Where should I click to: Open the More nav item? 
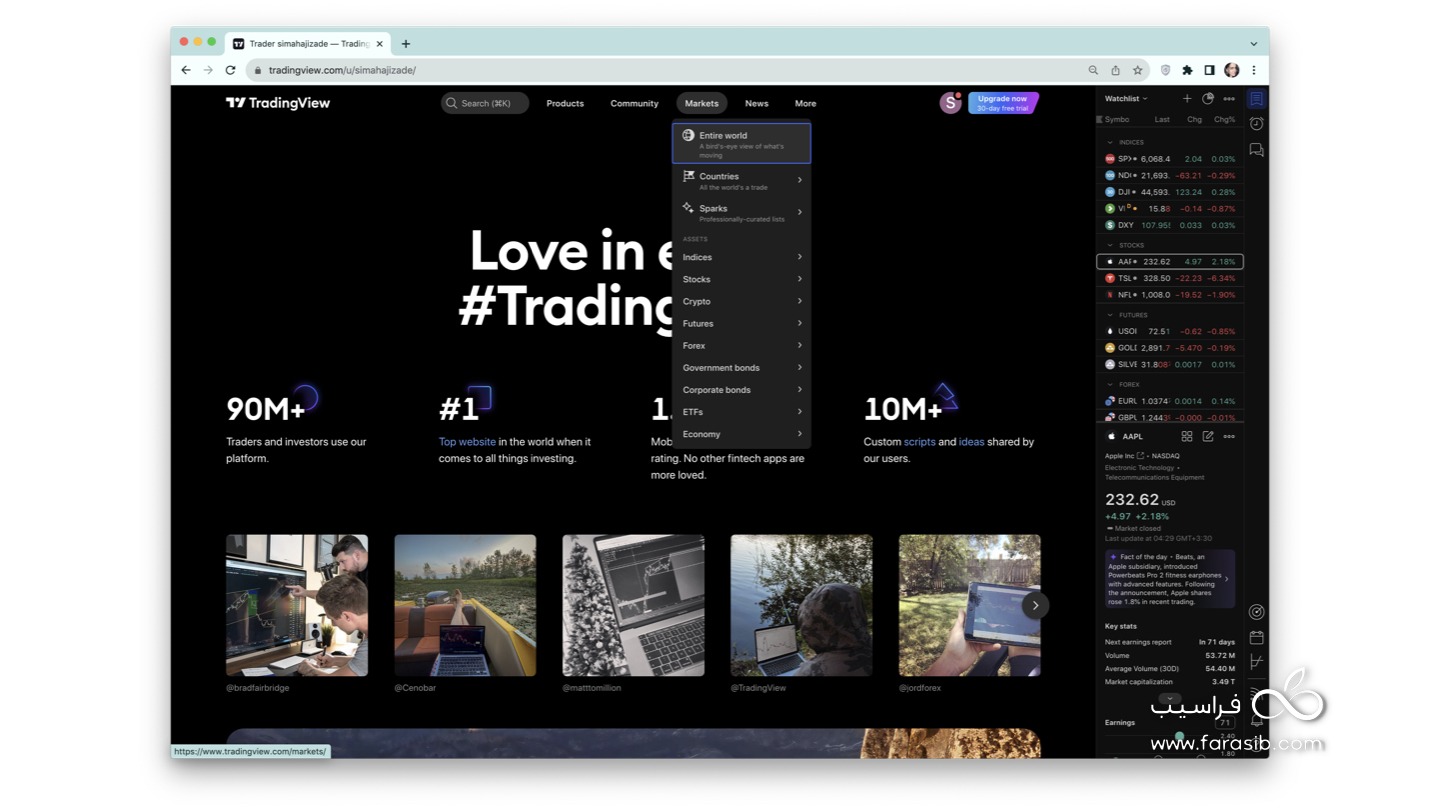tap(806, 103)
